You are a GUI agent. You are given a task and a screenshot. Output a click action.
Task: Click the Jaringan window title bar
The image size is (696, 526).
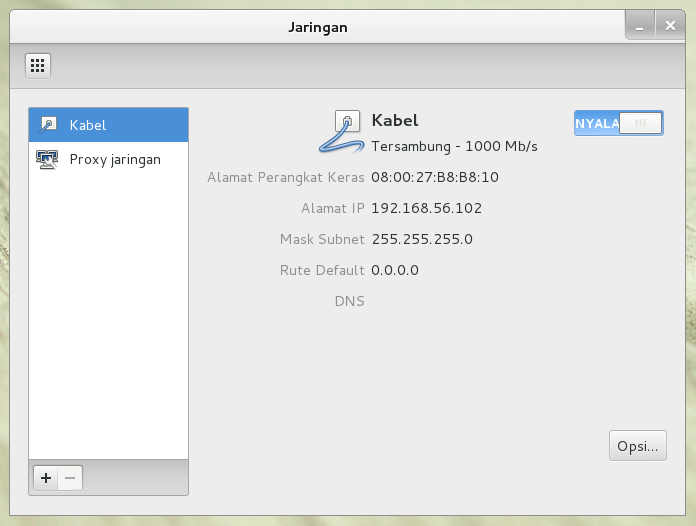(317, 27)
